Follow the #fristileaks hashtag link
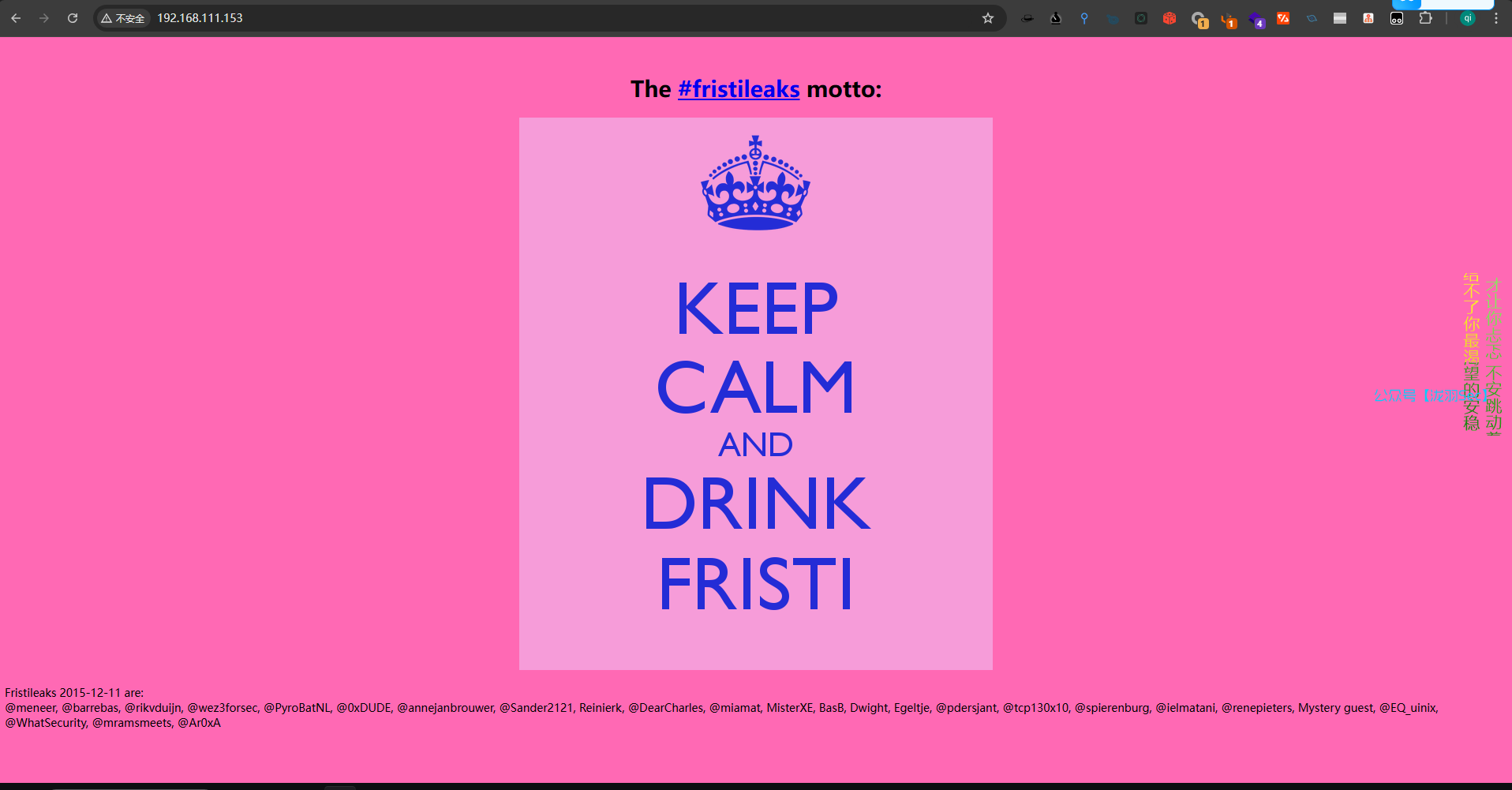The width and height of the screenshot is (1512, 790). (739, 89)
